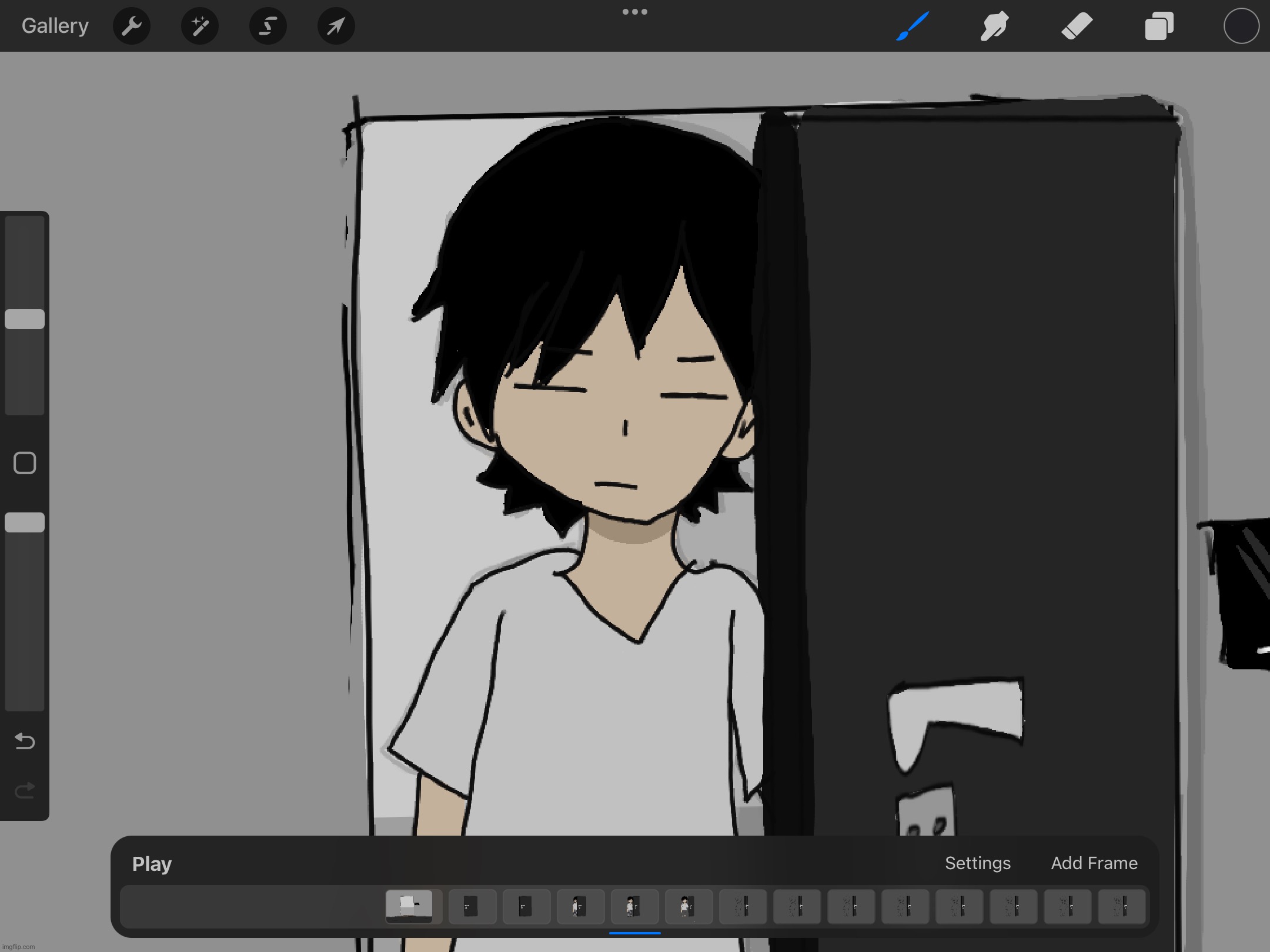Adjust the brush opacity slider
The width and height of the screenshot is (1270, 952).
(25, 522)
